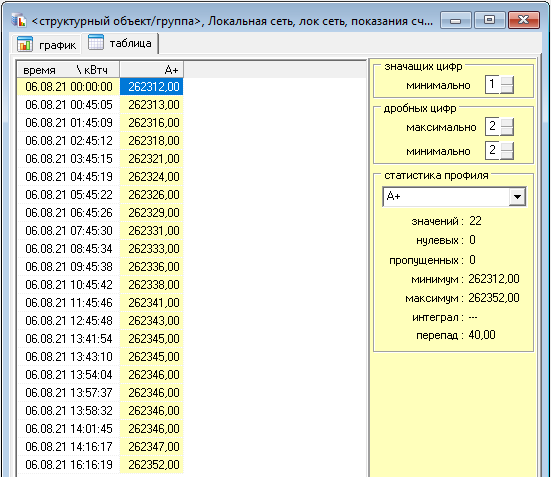Select the cell with value 262329,00

[x=151, y=213]
